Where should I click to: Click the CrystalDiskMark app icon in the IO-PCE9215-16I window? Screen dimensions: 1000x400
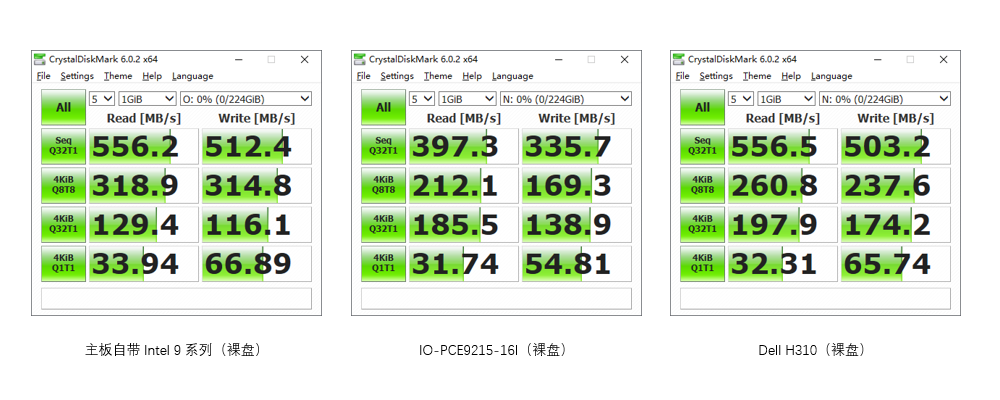click(360, 59)
